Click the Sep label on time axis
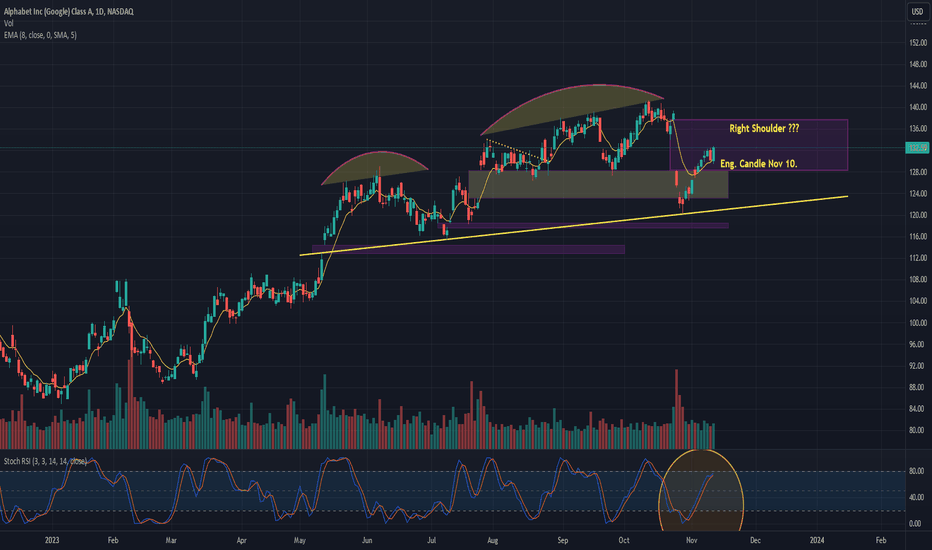Image resolution: width=932 pixels, height=550 pixels. [563, 540]
